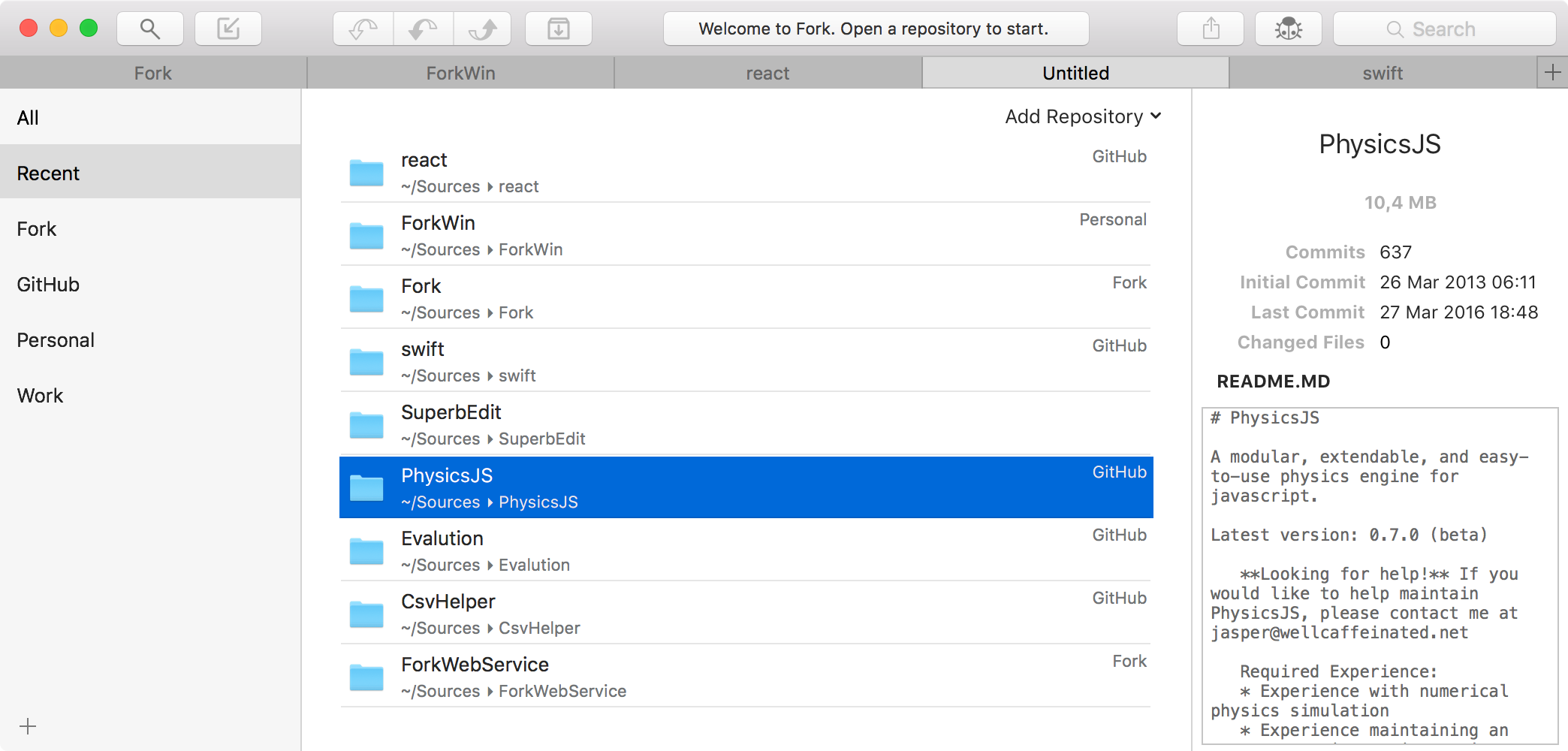
Task: Select the ForkWebService repository name
Action: pyautogui.click(x=475, y=665)
